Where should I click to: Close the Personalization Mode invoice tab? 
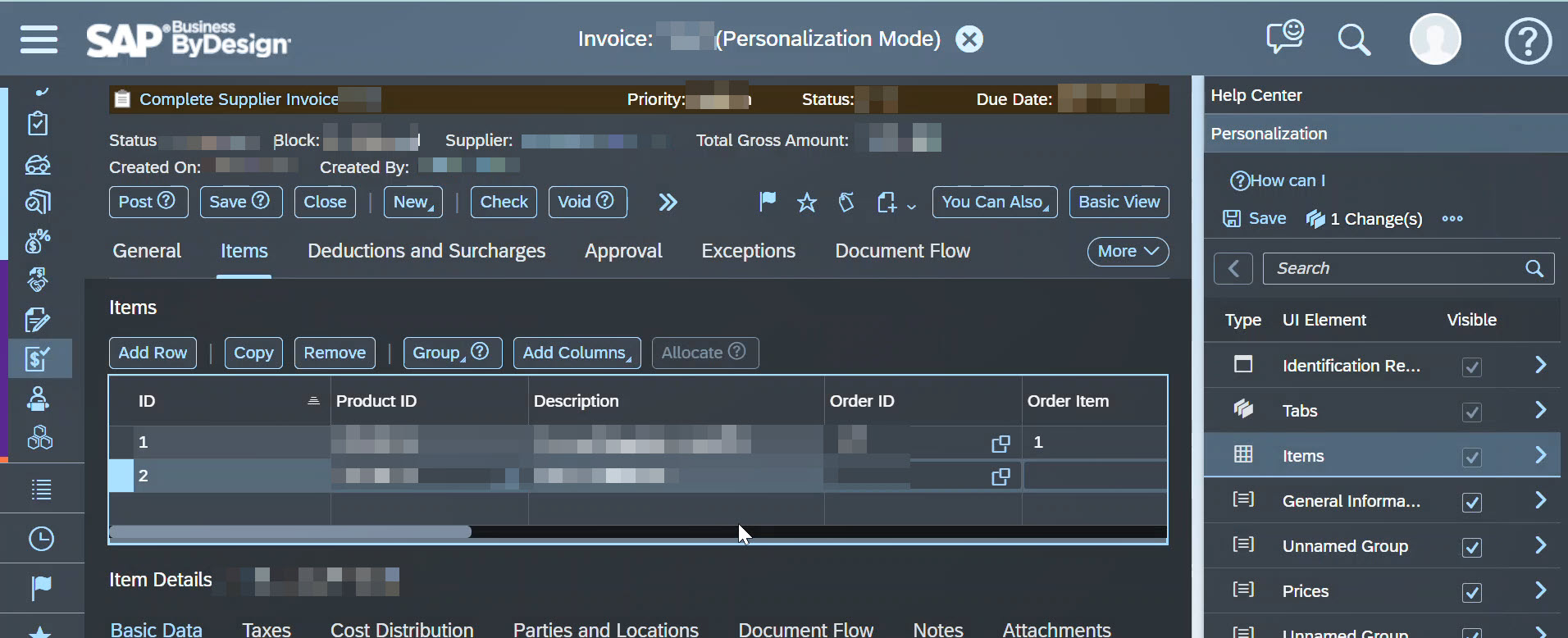pos(969,39)
